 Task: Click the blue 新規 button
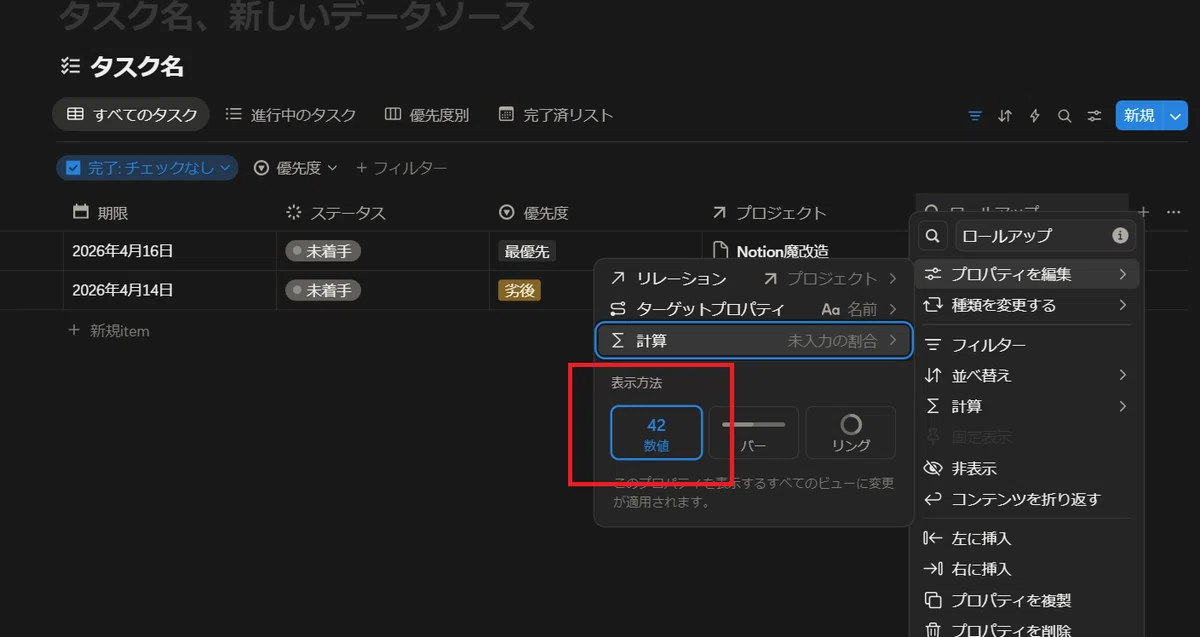point(1139,116)
